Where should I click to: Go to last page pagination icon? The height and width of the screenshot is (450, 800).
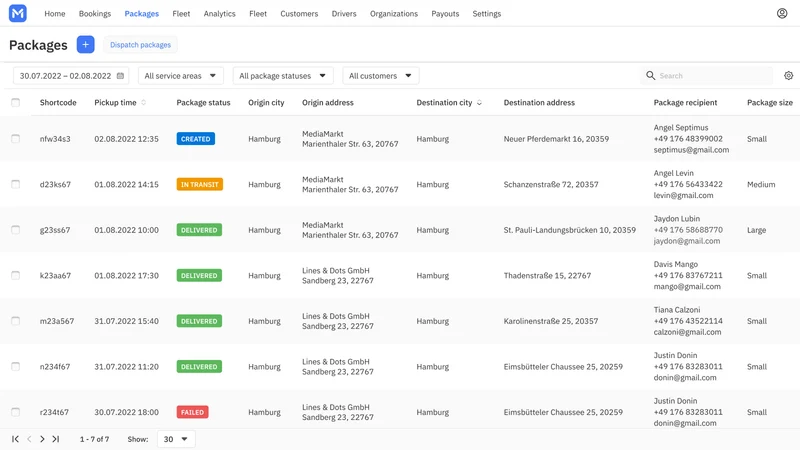(56, 439)
